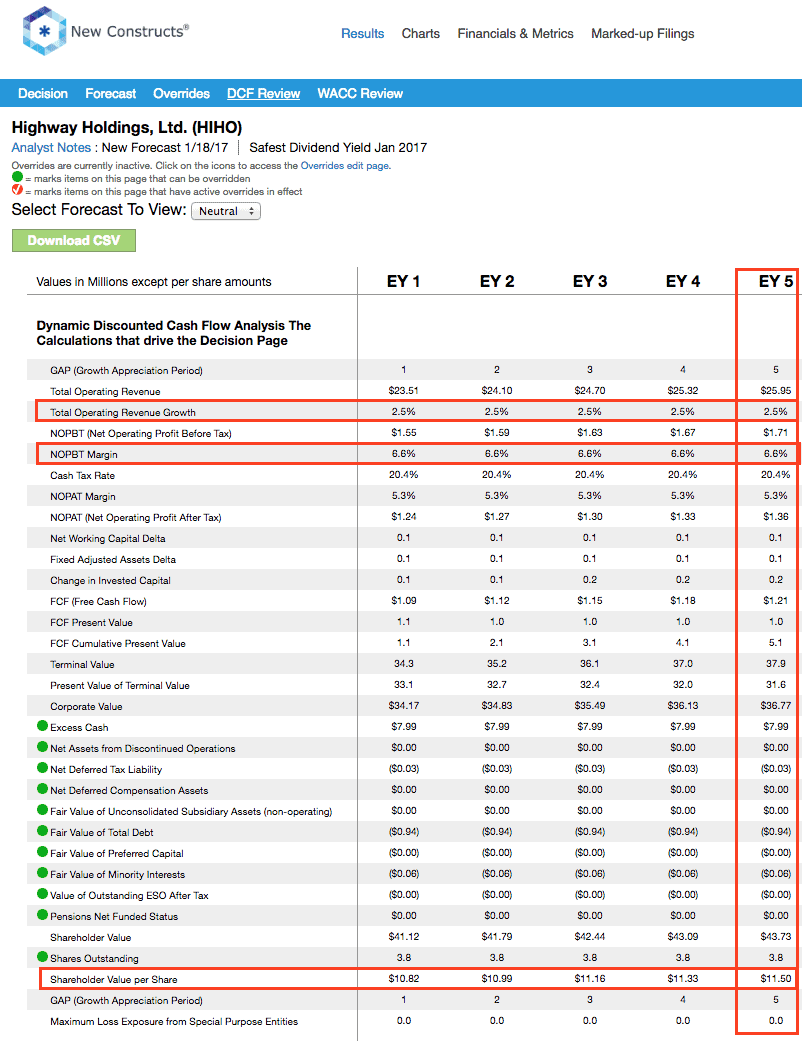Click green dot beside Net Deferred Tax Liability
Image resolution: width=802 pixels, height=1041 pixels.
pyautogui.click(x=42, y=768)
